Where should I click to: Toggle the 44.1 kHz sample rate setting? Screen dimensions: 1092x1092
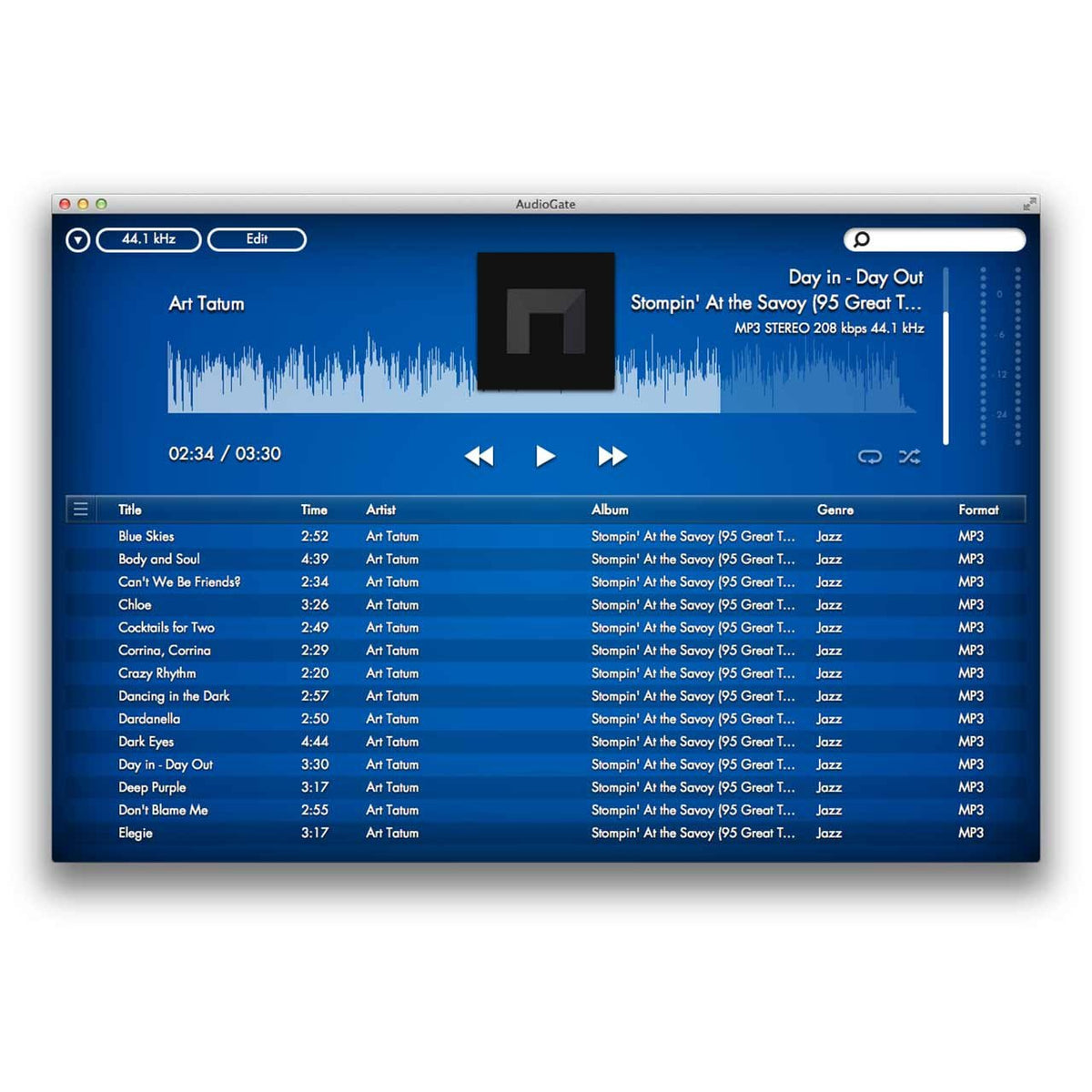148,239
